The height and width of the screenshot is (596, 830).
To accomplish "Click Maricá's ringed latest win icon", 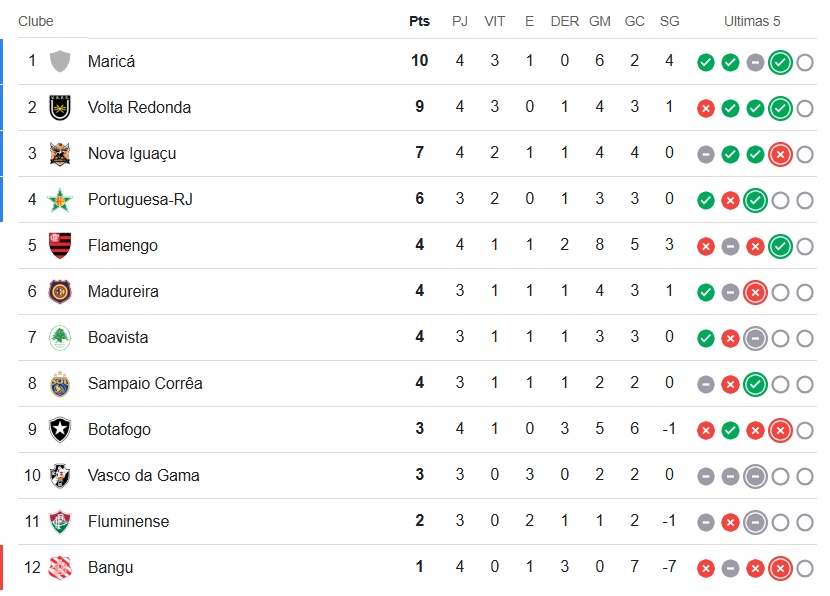I will (x=780, y=62).
